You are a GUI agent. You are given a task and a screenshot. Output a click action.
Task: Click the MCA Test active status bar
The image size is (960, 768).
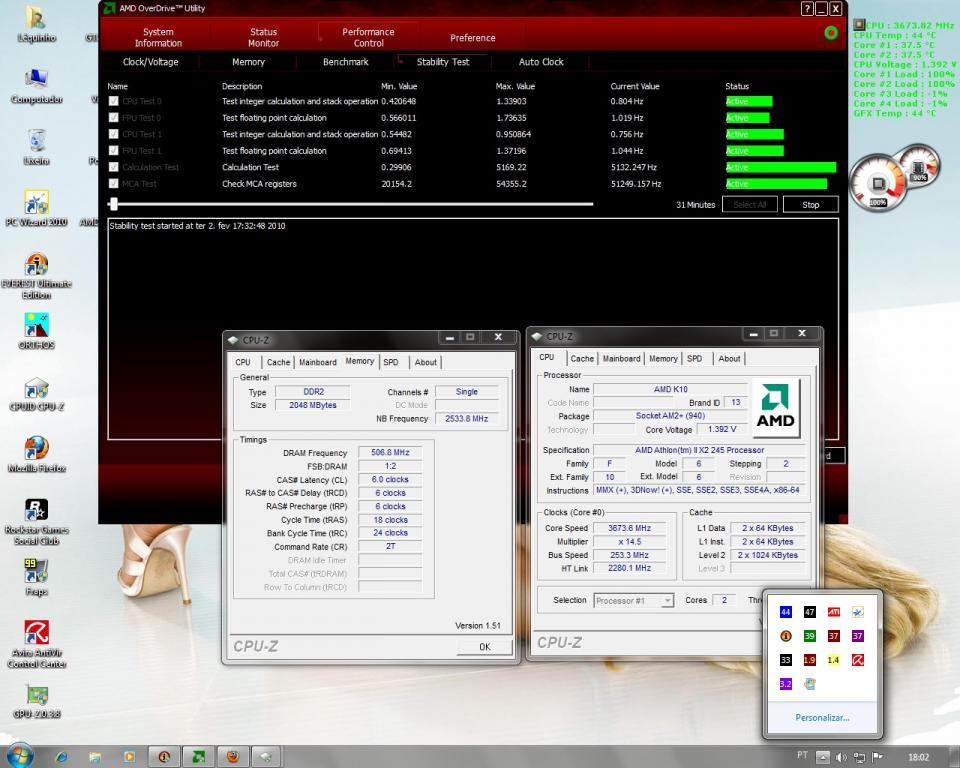coord(776,184)
